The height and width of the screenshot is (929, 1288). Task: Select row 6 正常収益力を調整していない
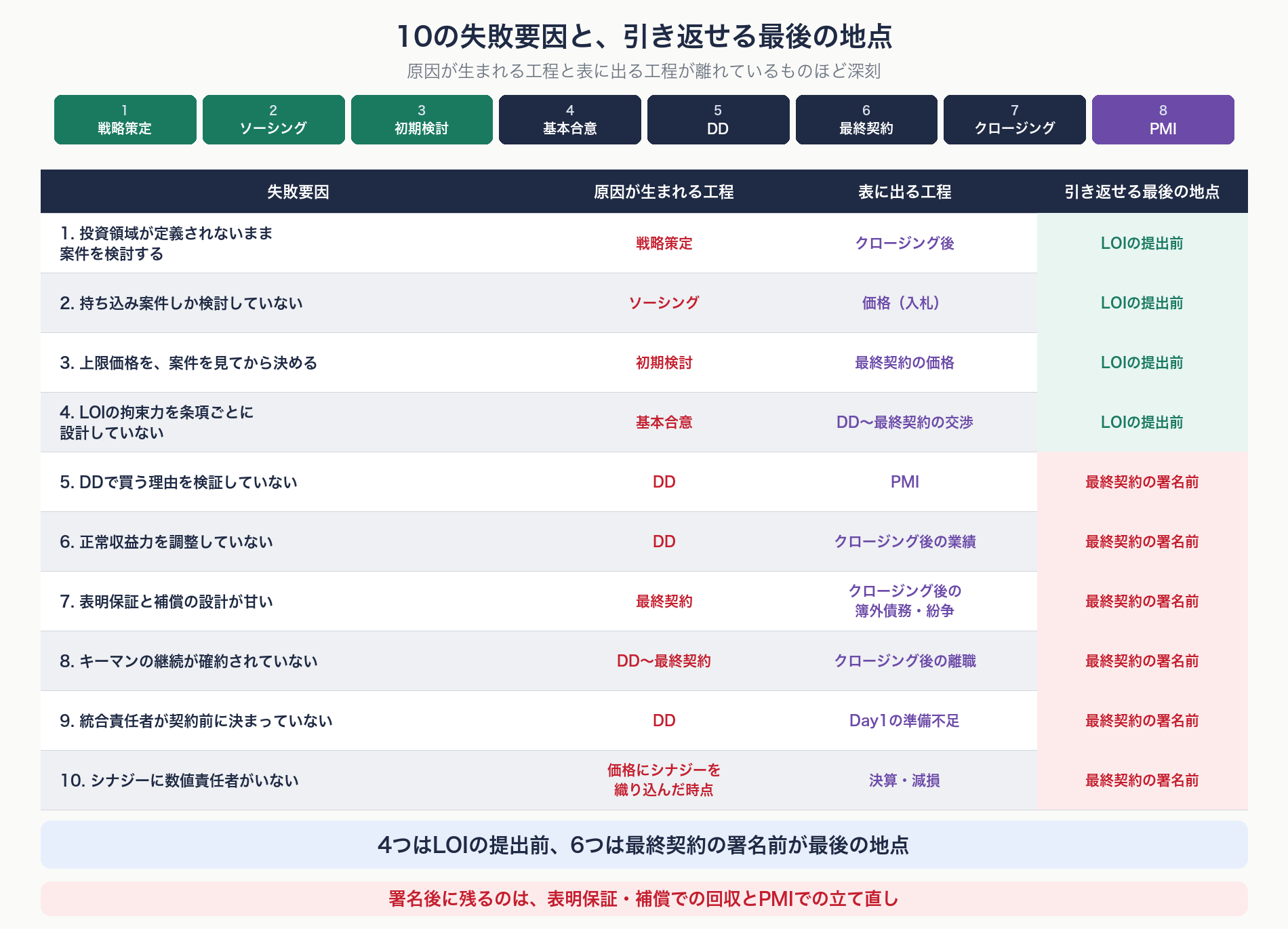(166, 542)
